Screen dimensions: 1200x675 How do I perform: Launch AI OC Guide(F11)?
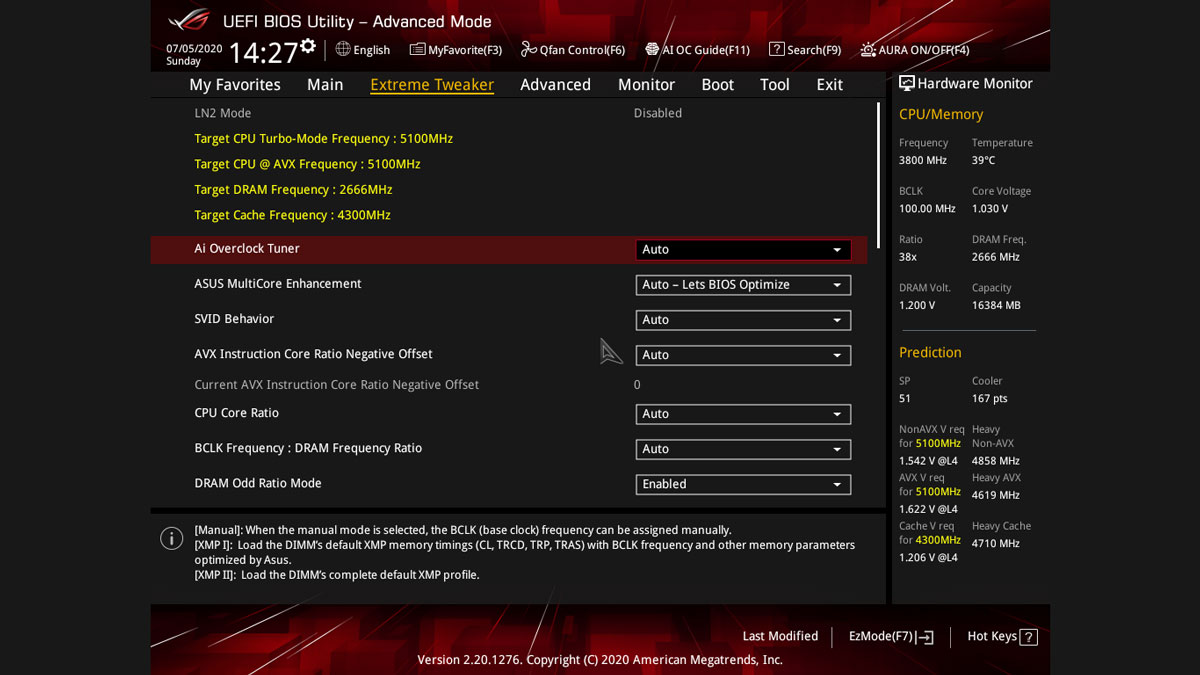697,49
